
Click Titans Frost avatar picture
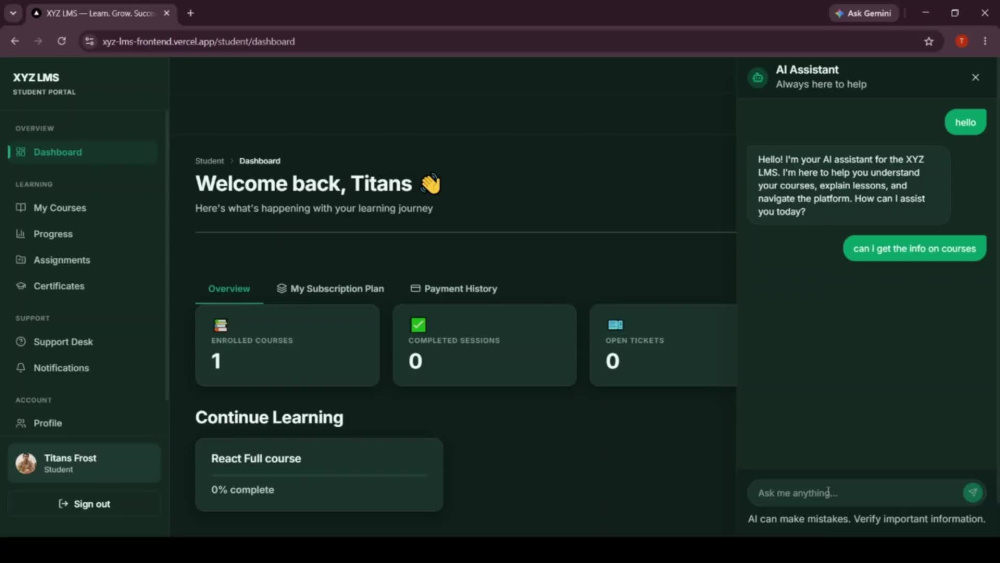(x=26, y=464)
